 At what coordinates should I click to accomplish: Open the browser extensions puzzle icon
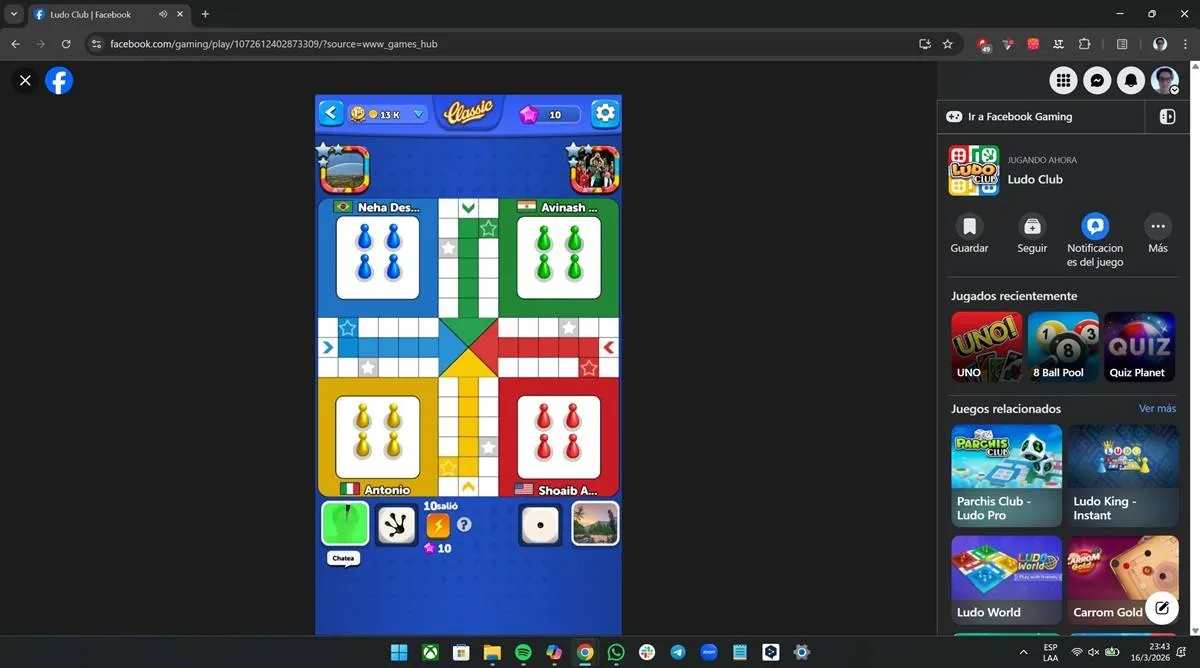(1084, 44)
